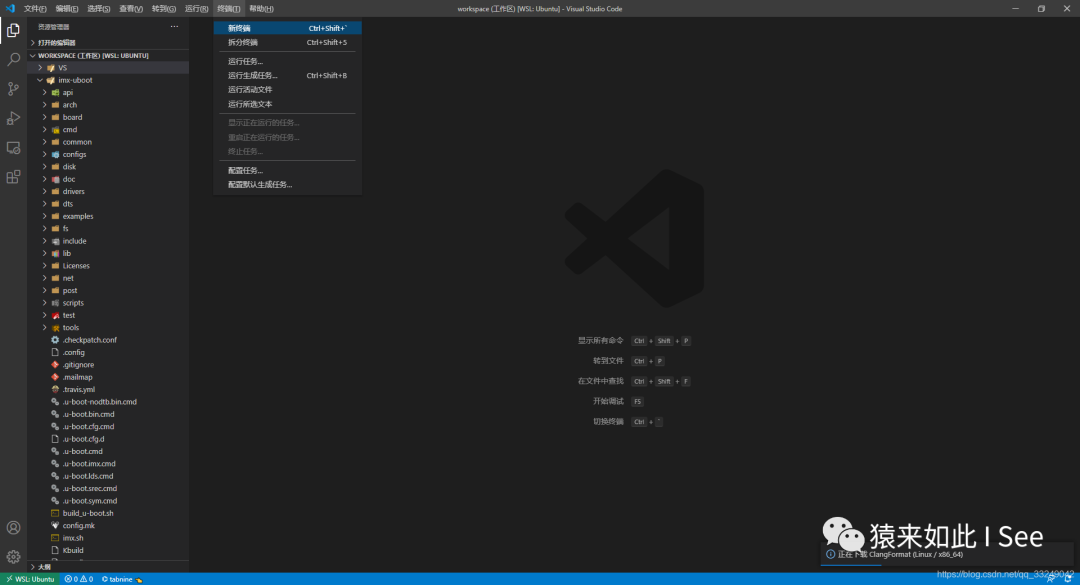1080x585 pixels.
Task: Choose Configure Default Build Task entry
Action: [287, 185]
